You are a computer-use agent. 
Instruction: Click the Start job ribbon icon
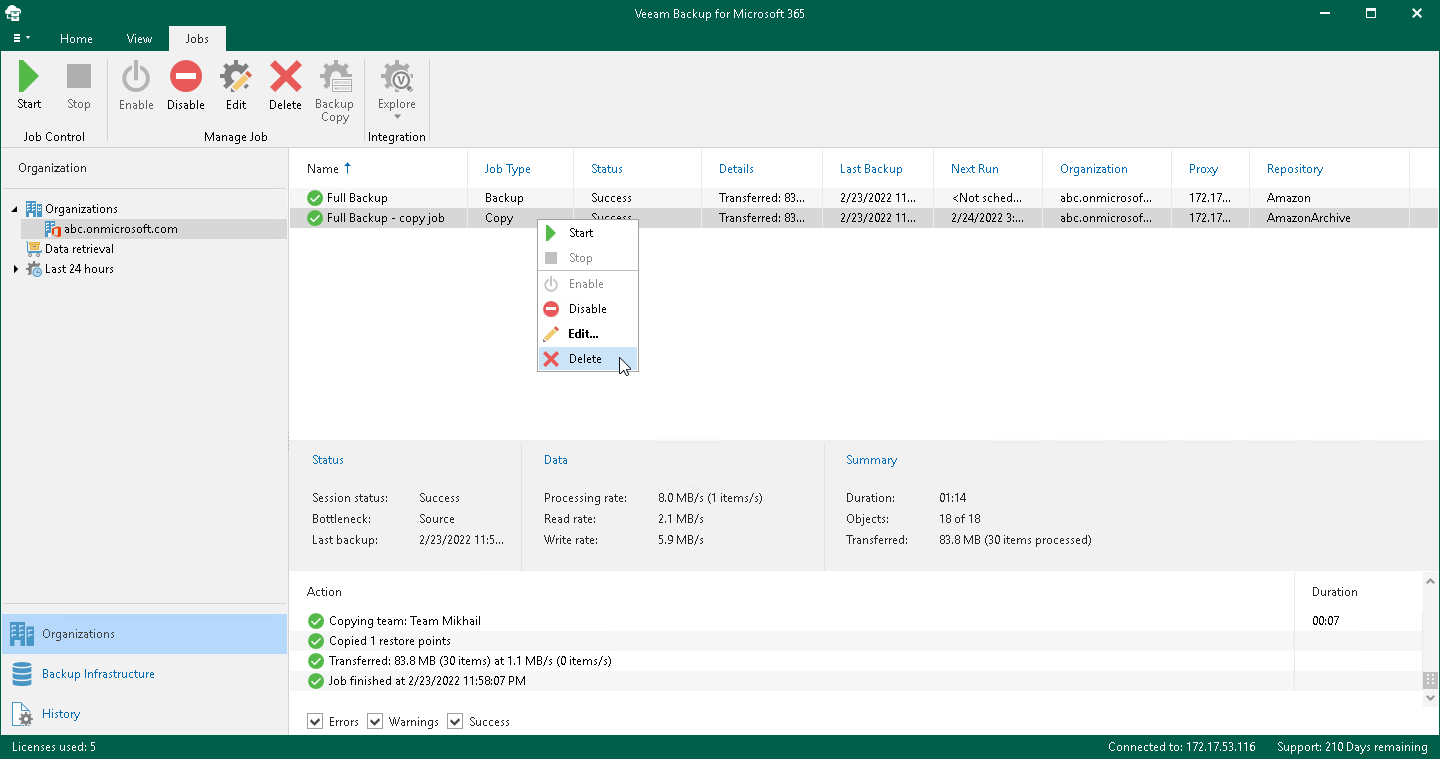point(29,78)
